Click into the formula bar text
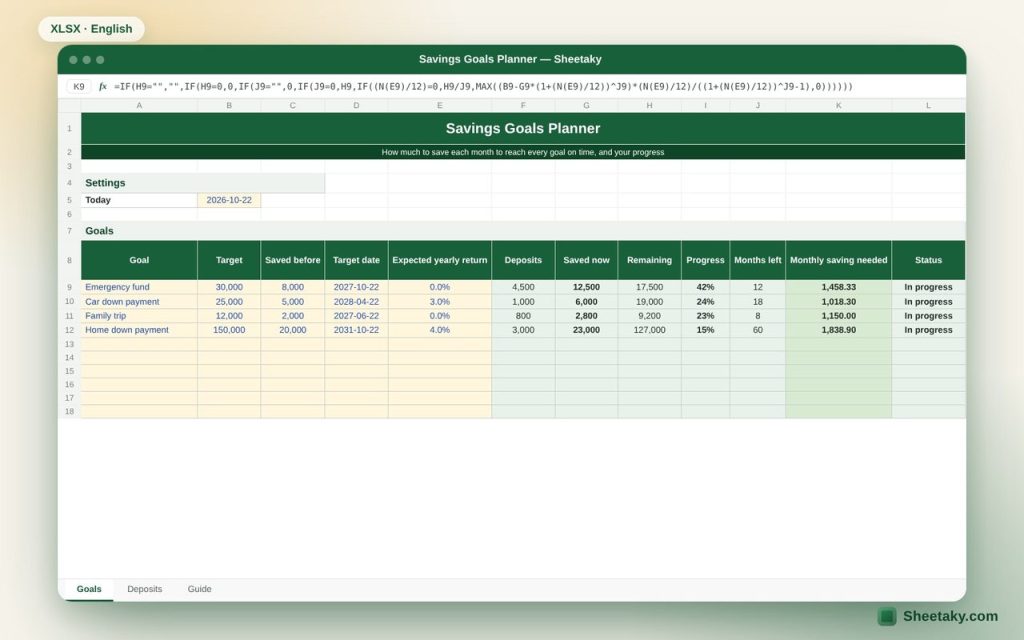The width and height of the screenshot is (1024, 640). click(483, 86)
